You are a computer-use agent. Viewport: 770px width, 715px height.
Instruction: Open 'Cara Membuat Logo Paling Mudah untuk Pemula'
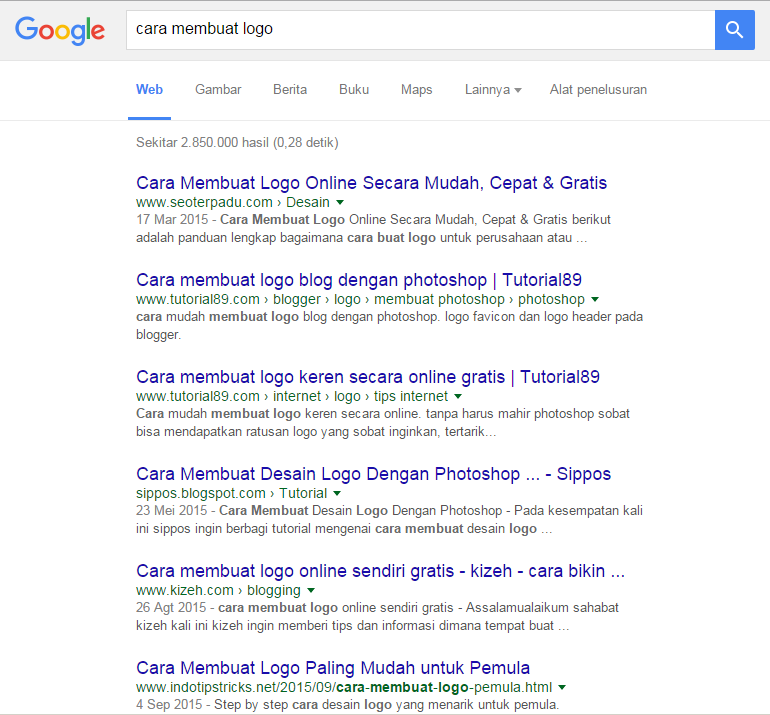[333, 668]
